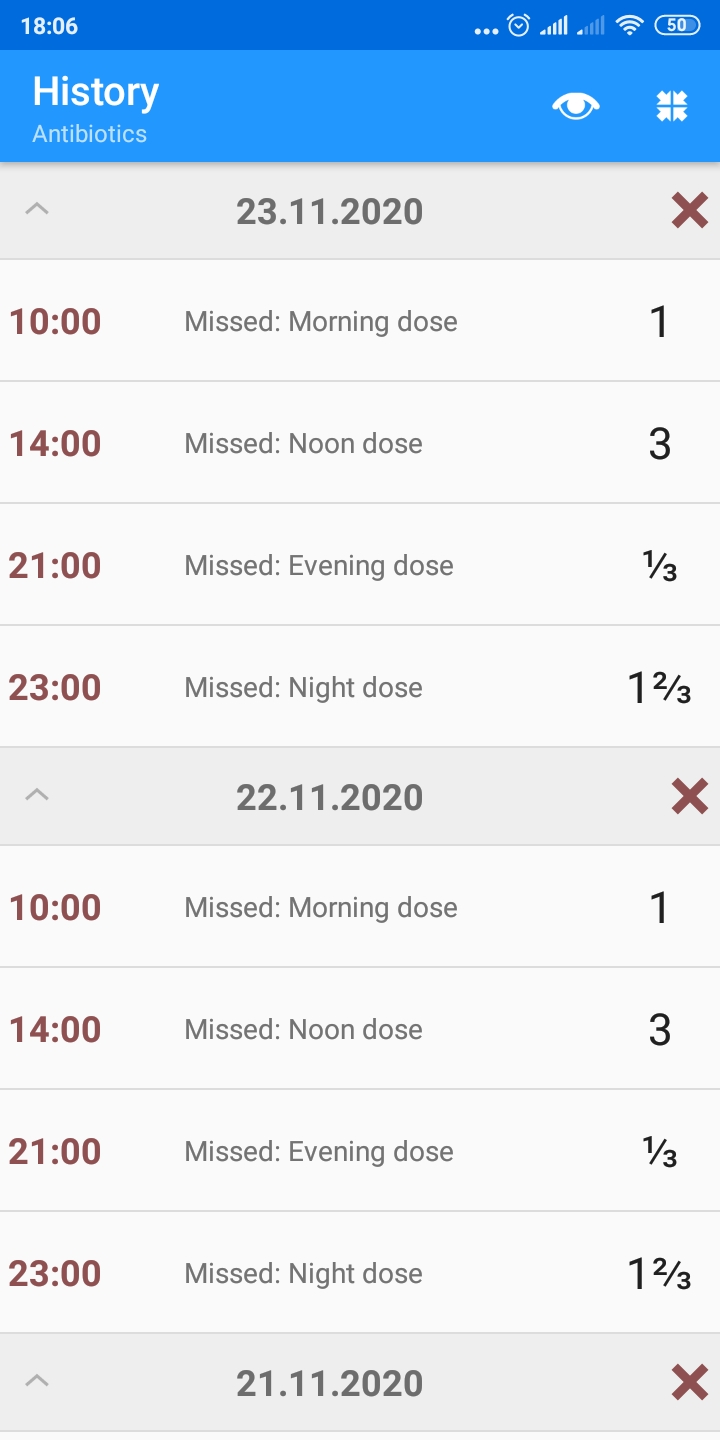This screenshot has width=720, height=1440.
Task: Tap the History title in header
Action: 96,92
